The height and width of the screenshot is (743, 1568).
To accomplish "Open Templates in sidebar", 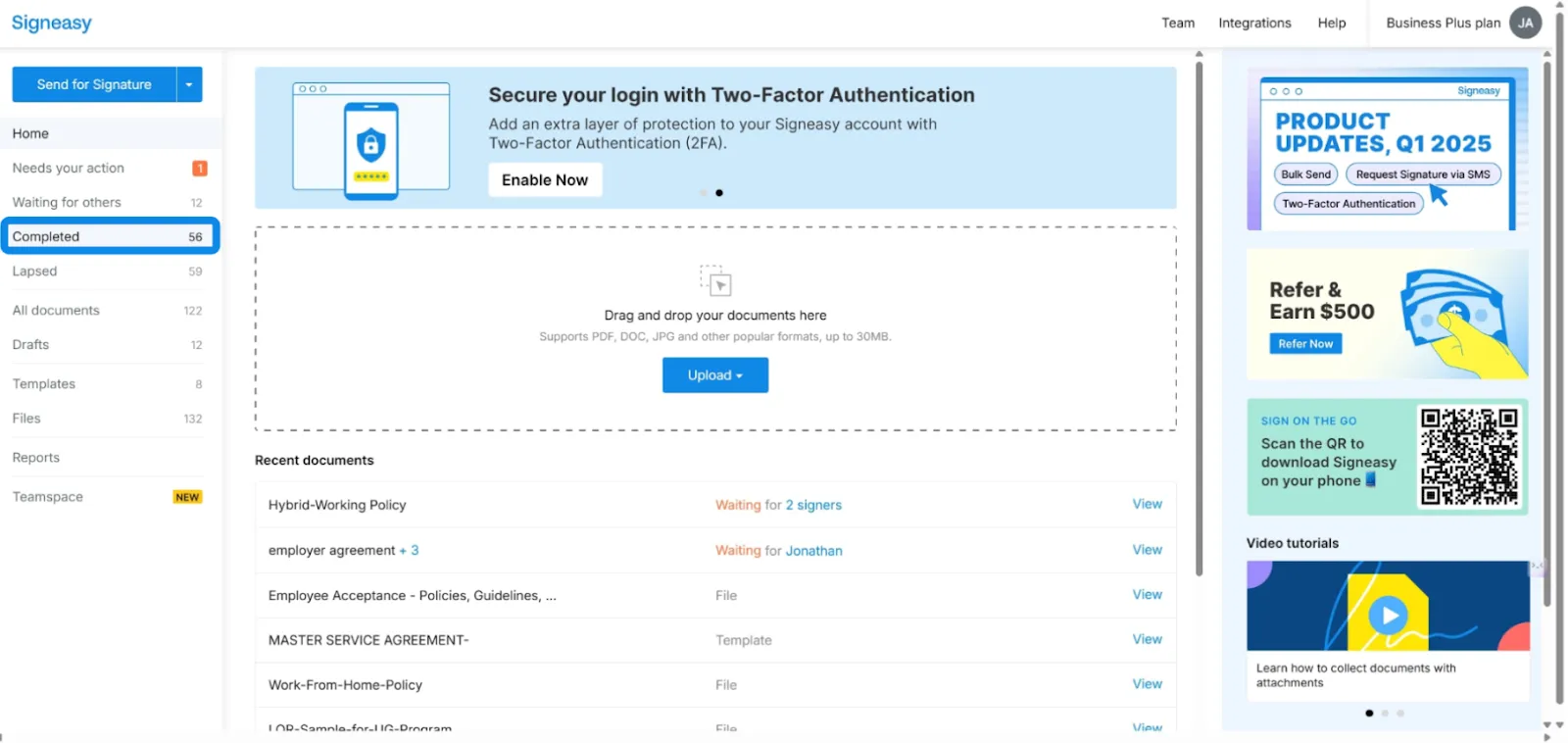I will [x=108, y=384].
